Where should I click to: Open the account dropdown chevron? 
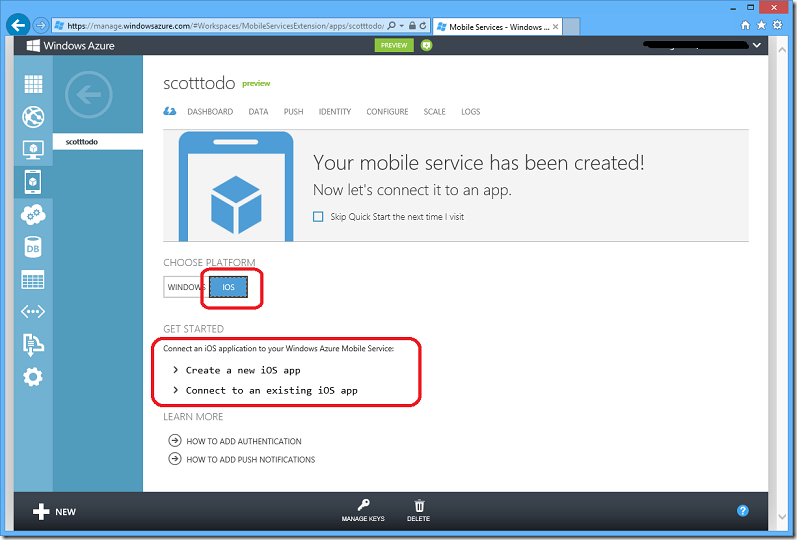757,45
